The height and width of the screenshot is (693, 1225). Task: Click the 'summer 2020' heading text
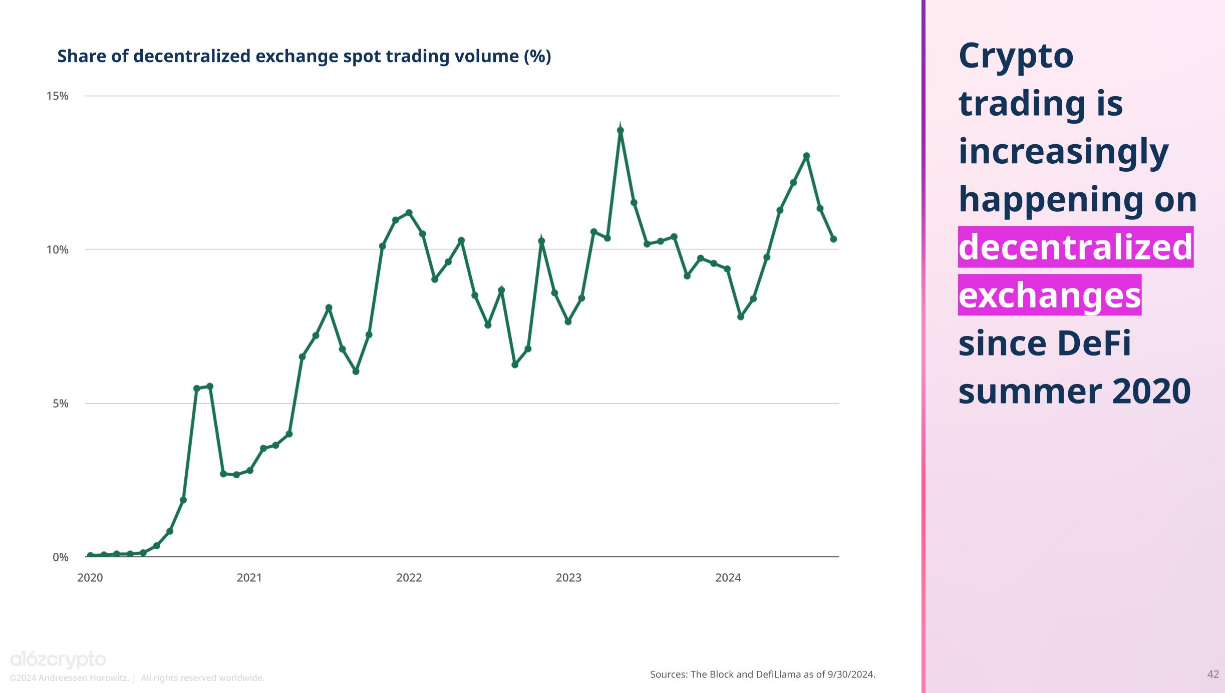[1075, 391]
